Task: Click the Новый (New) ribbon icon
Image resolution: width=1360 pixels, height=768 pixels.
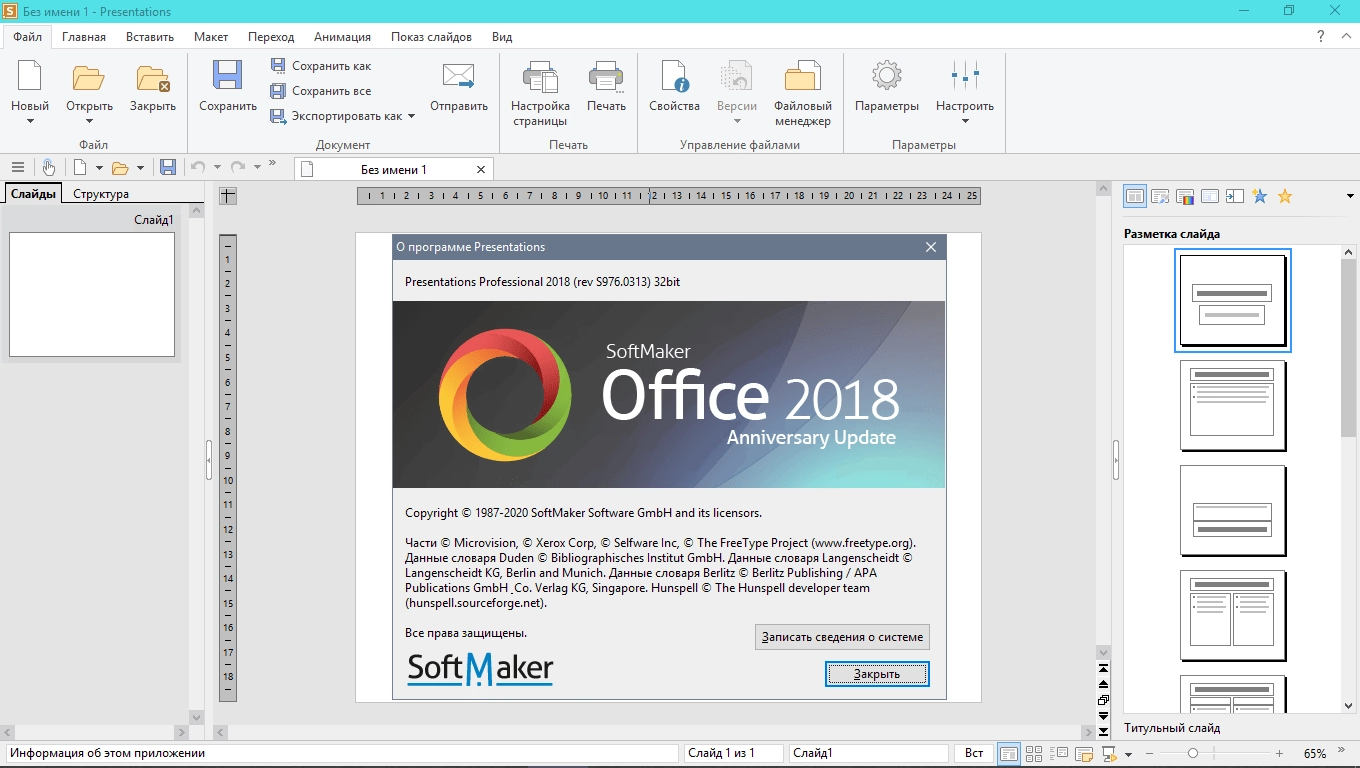Action: pyautogui.click(x=30, y=78)
